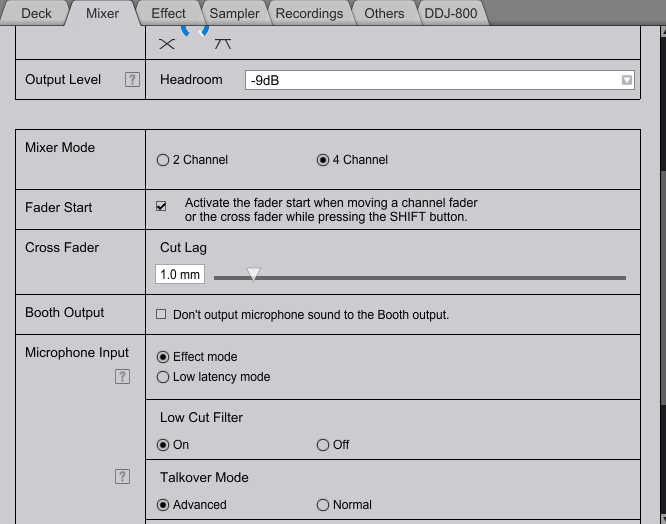Click the Cut Lag slider handle

click(x=253, y=274)
